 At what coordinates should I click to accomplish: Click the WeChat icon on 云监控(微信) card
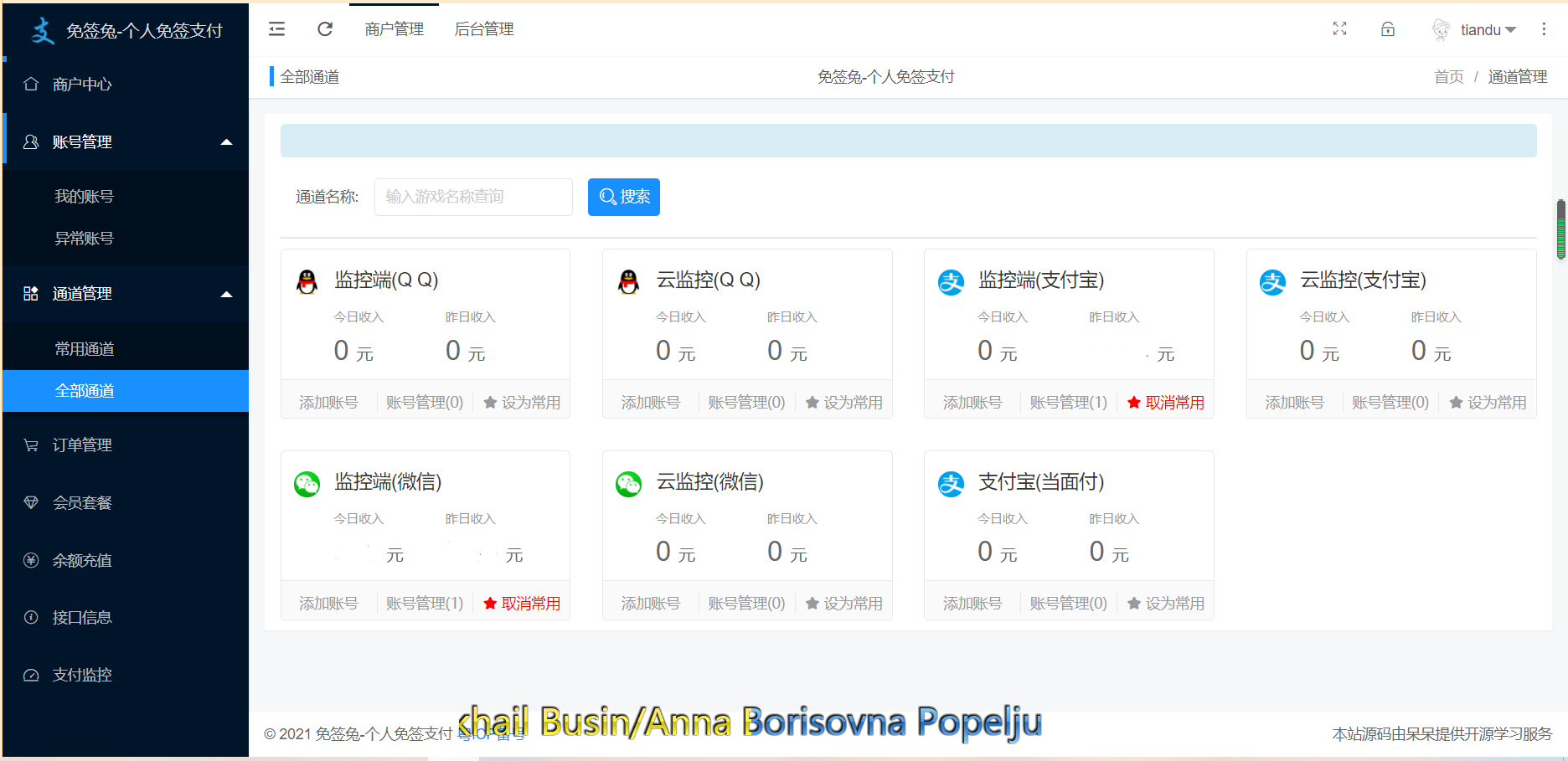pyautogui.click(x=628, y=483)
